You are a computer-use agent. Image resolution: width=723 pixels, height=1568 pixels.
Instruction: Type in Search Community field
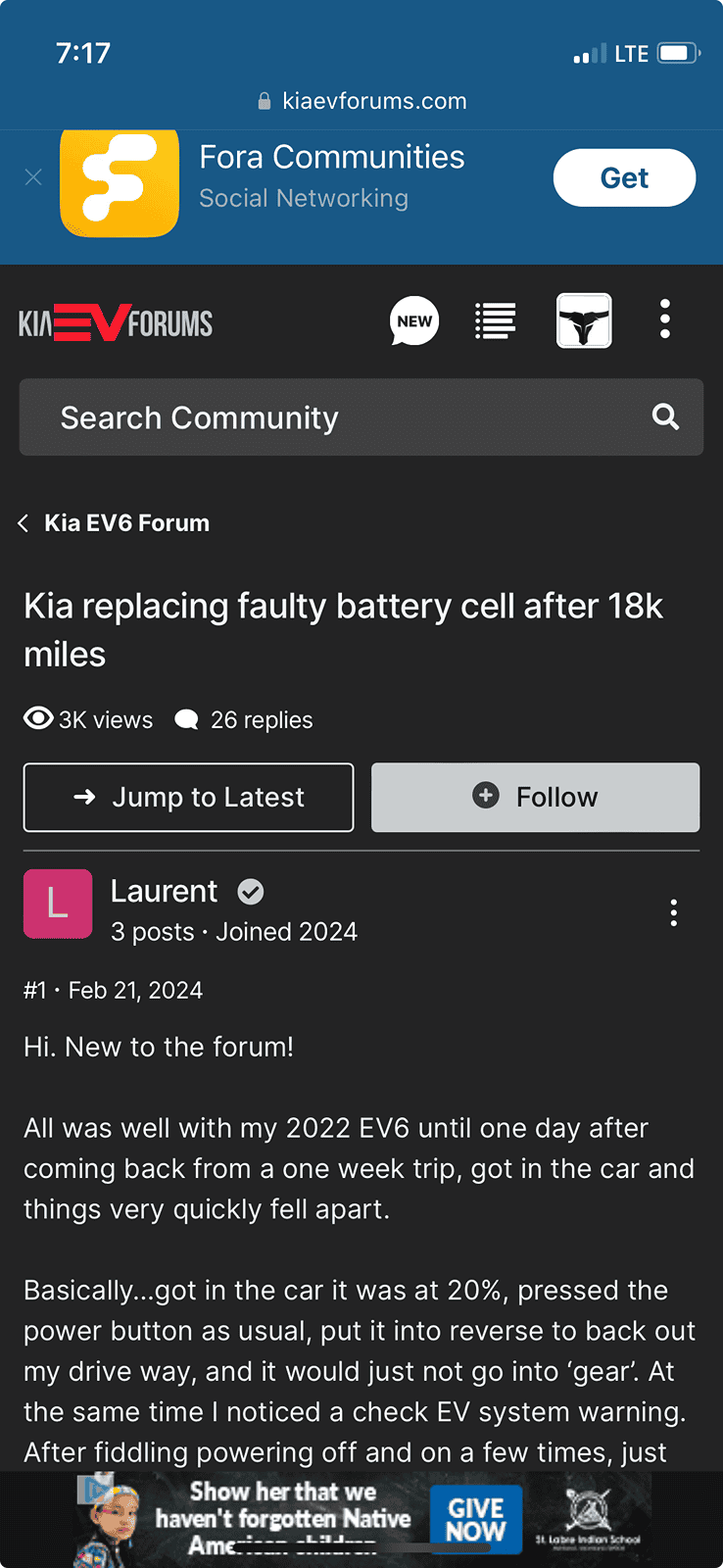click(333, 417)
